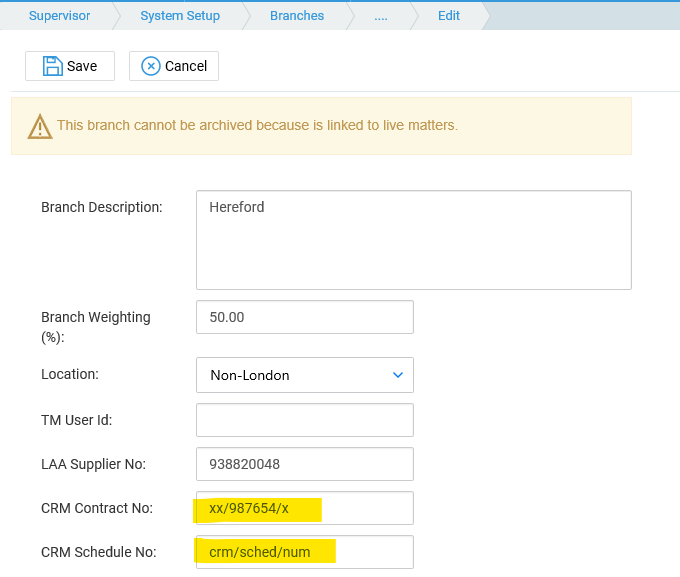Click the circled X Cancel icon

pyautogui.click(x=150, y=66)
